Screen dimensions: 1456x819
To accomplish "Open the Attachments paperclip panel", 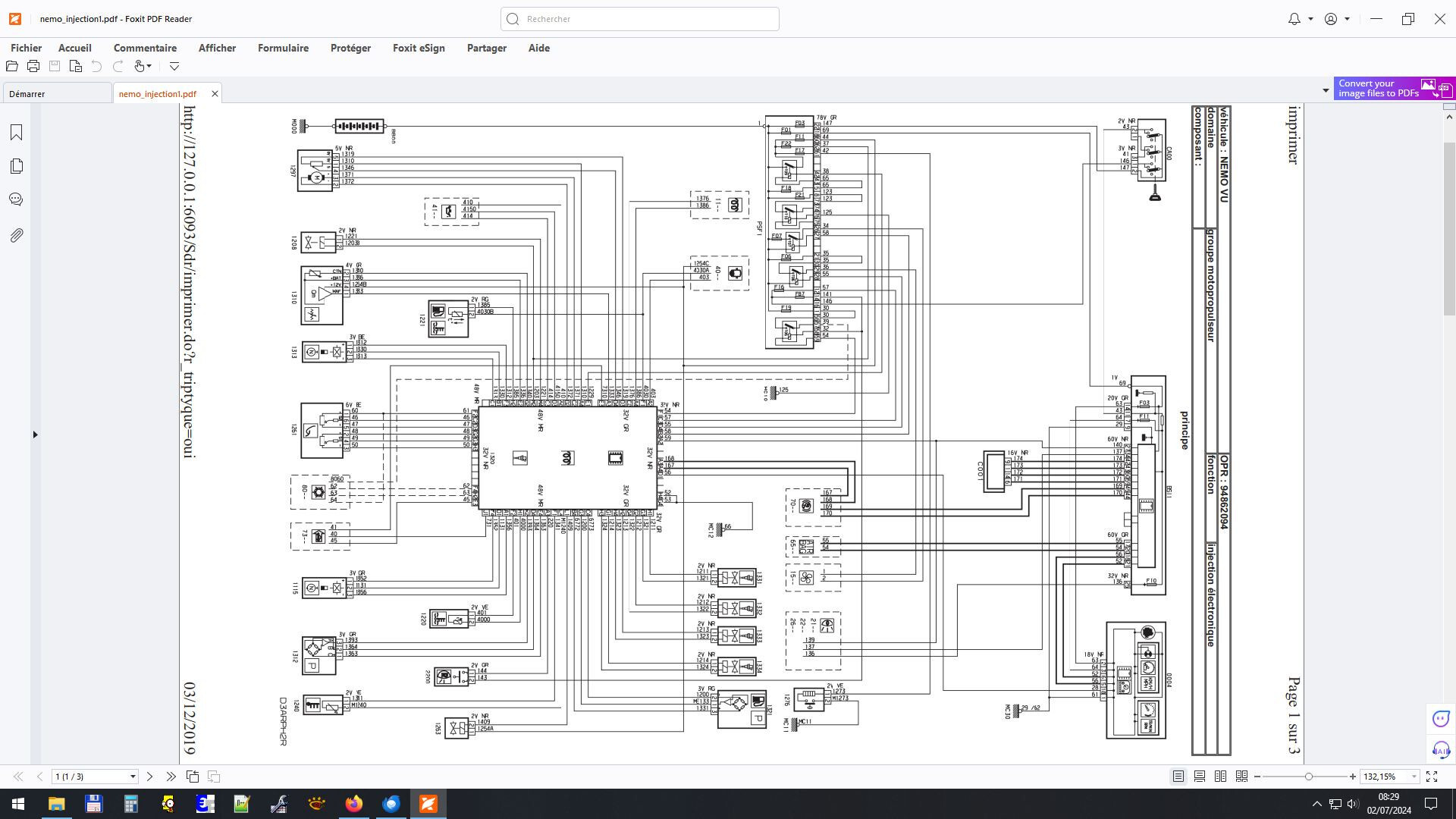I will (16, 235).
